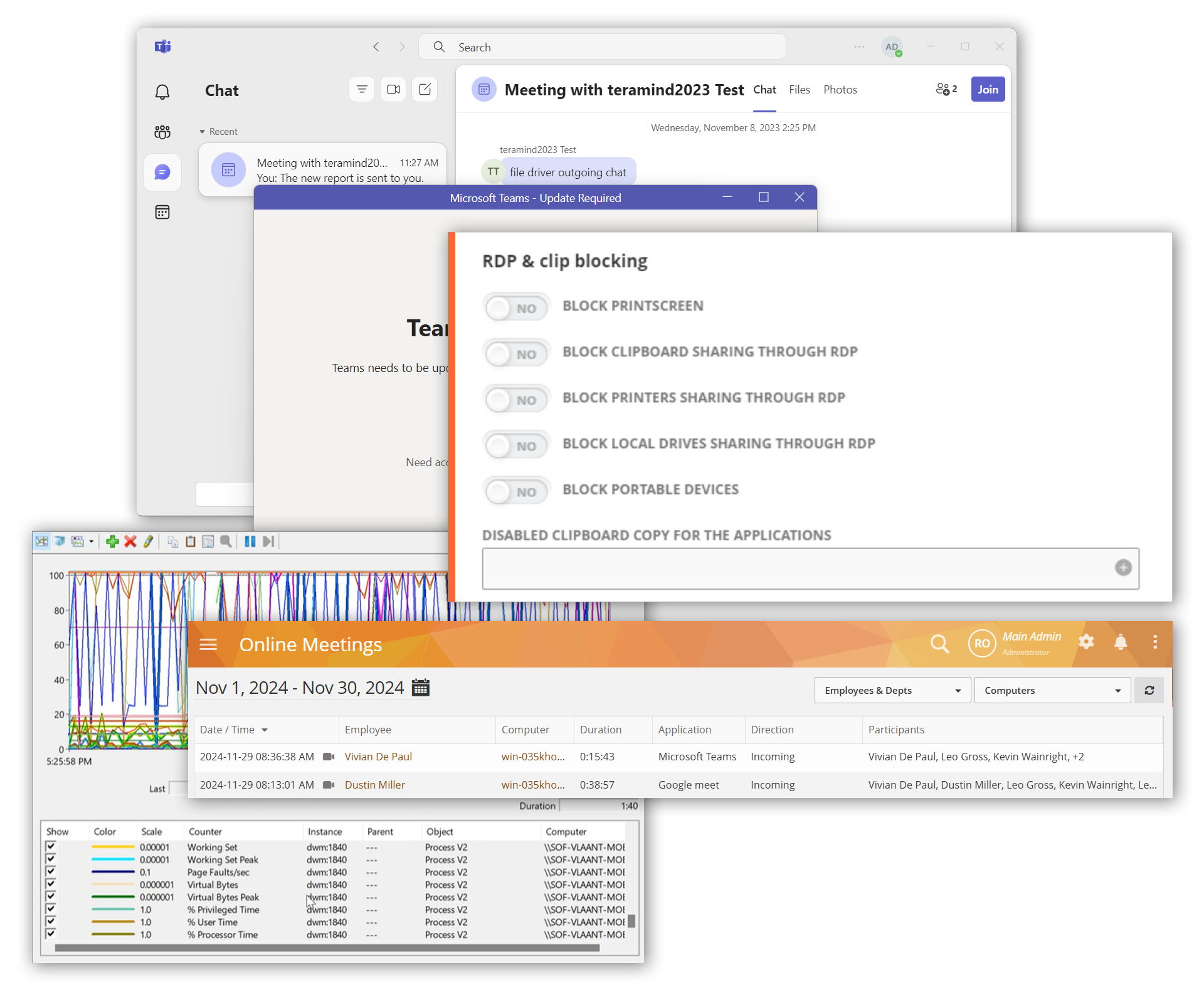Open Calendar icon in Teams sidebar
The width and height of the screenshot is (1204, 1000).
[x=162, y=212]
